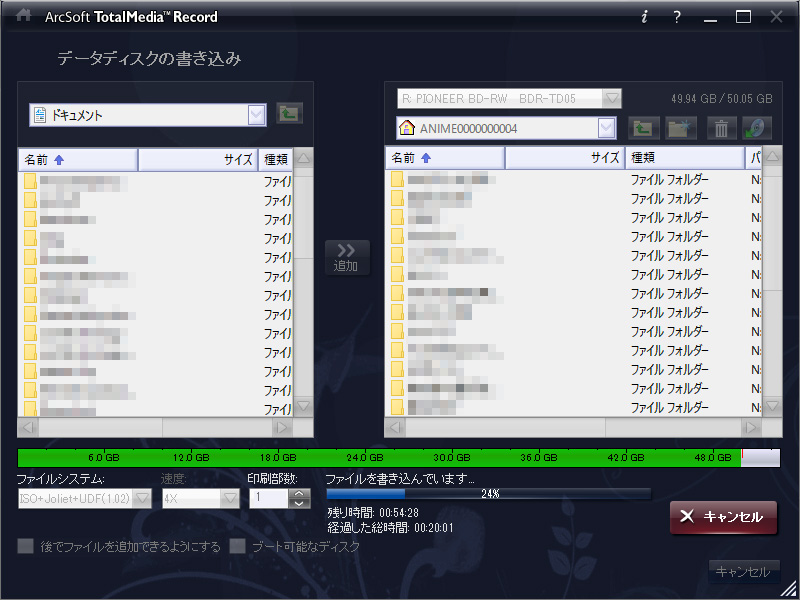Select first folder icon in source list
800x600 pixels.
point(30,181)
